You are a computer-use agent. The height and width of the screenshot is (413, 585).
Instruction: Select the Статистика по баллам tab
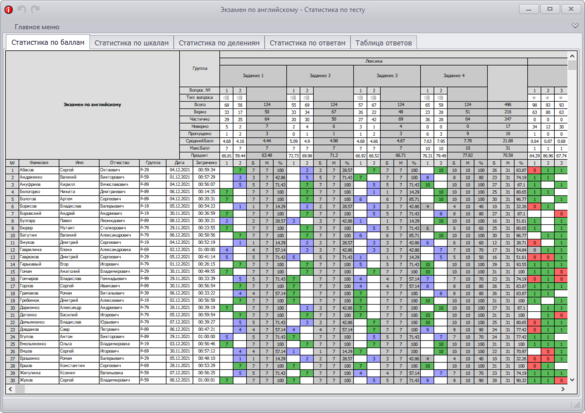pos(48,42)
